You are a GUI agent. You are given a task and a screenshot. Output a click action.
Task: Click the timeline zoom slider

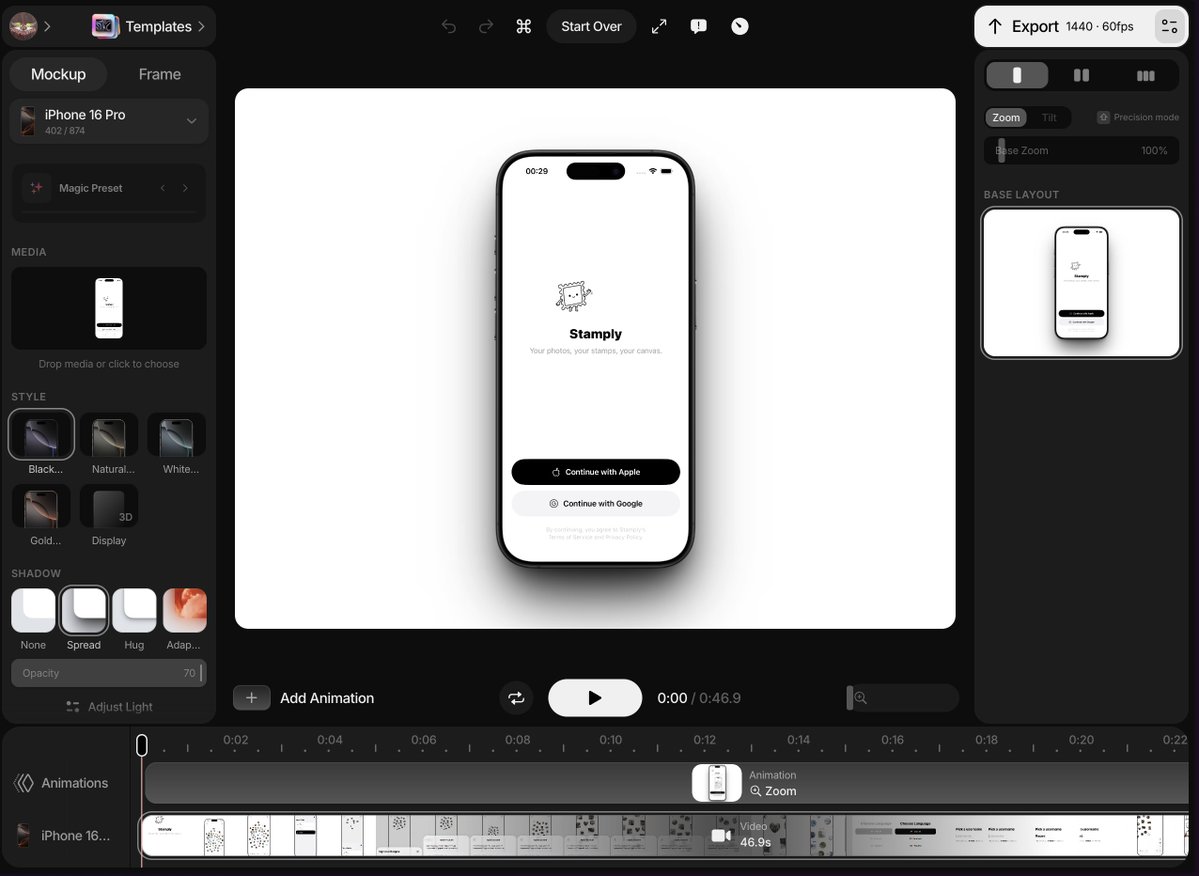point(902,698)
